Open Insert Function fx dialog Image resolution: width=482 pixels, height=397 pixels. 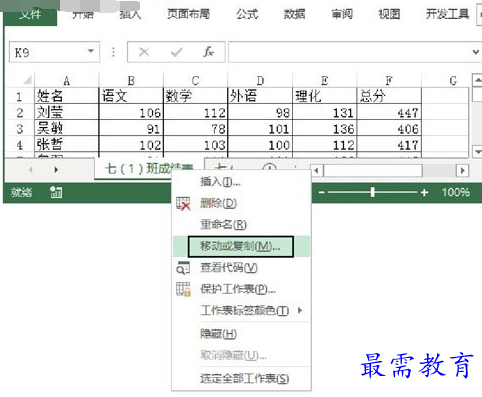click(208, 52)
